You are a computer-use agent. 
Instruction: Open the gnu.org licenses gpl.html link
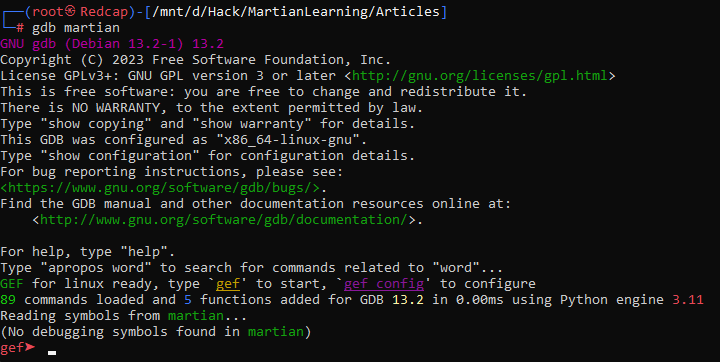pyautogui.click(x=479, y=76)
